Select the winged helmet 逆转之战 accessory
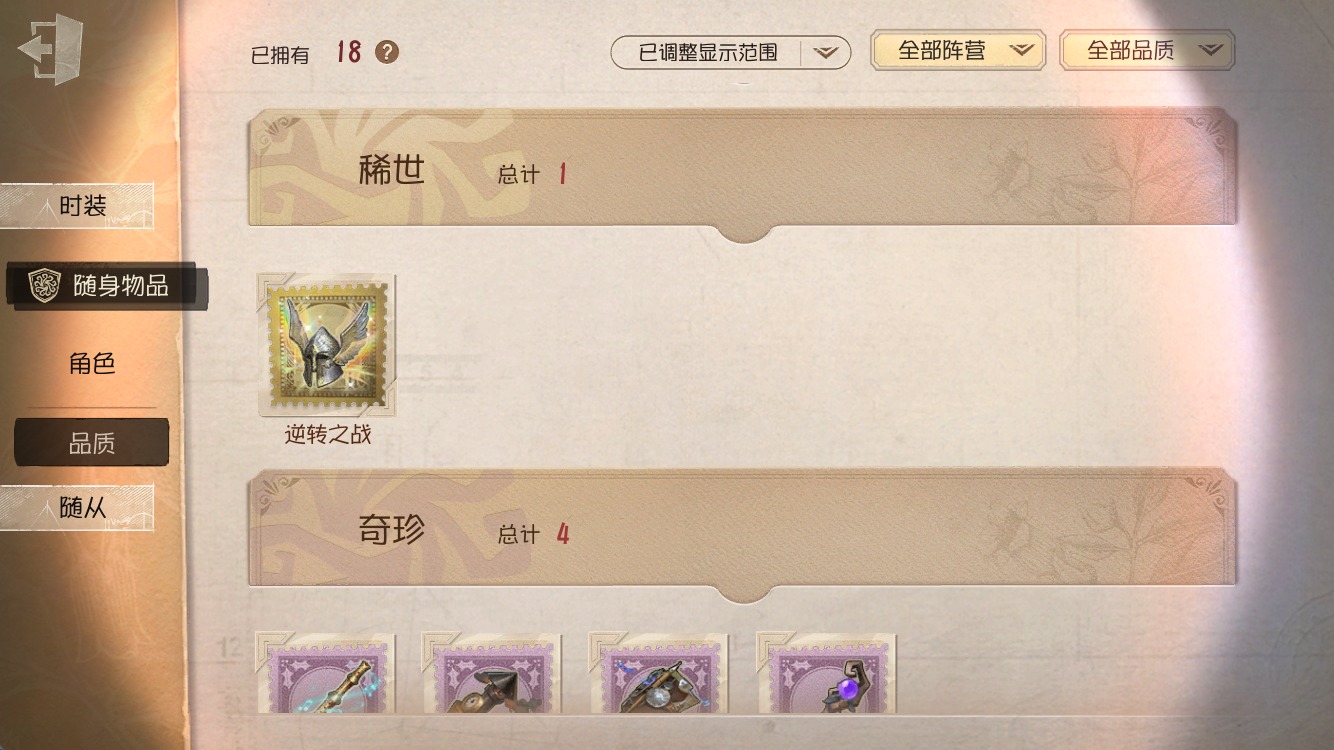The width and height of the screenshot is (1334, 750). (x=327, y=345)
